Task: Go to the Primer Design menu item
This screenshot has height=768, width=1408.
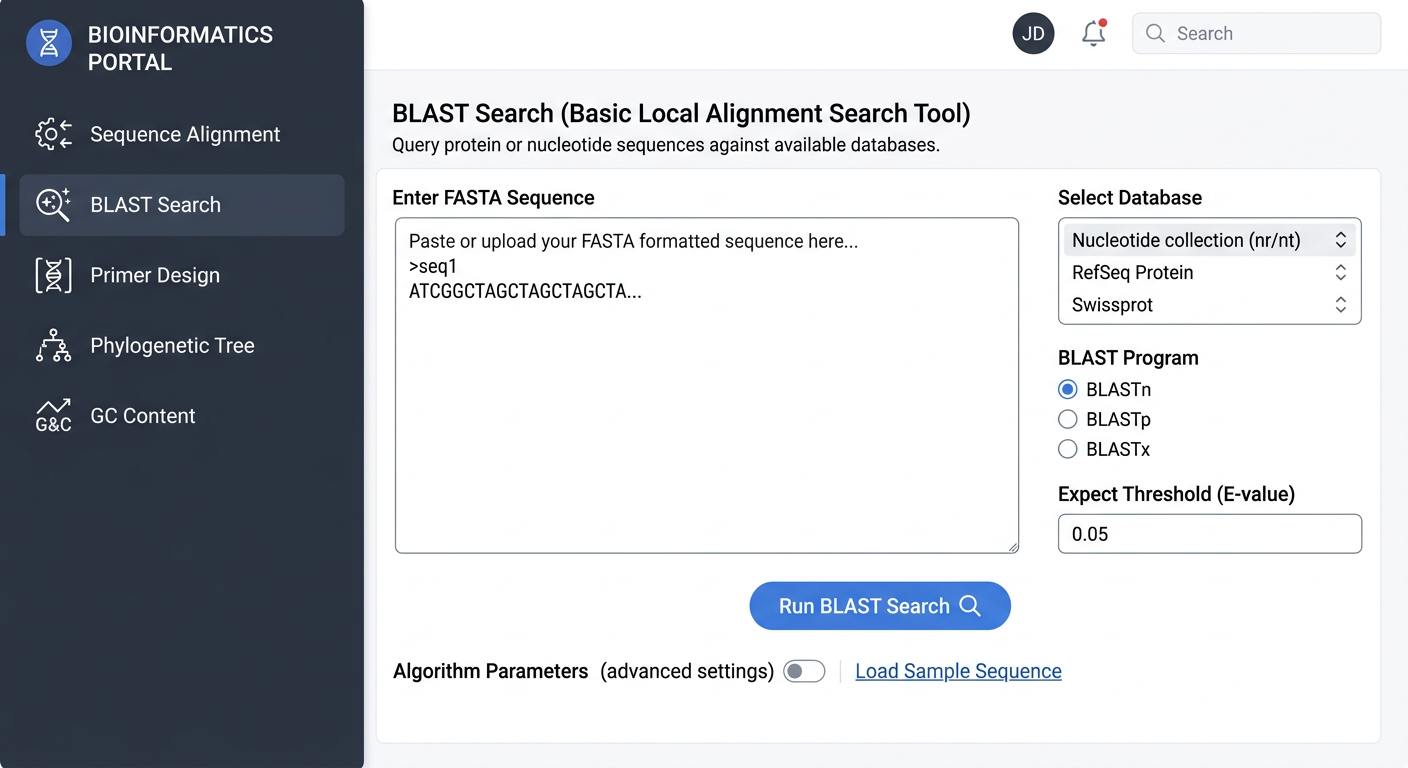Action: 155,275
